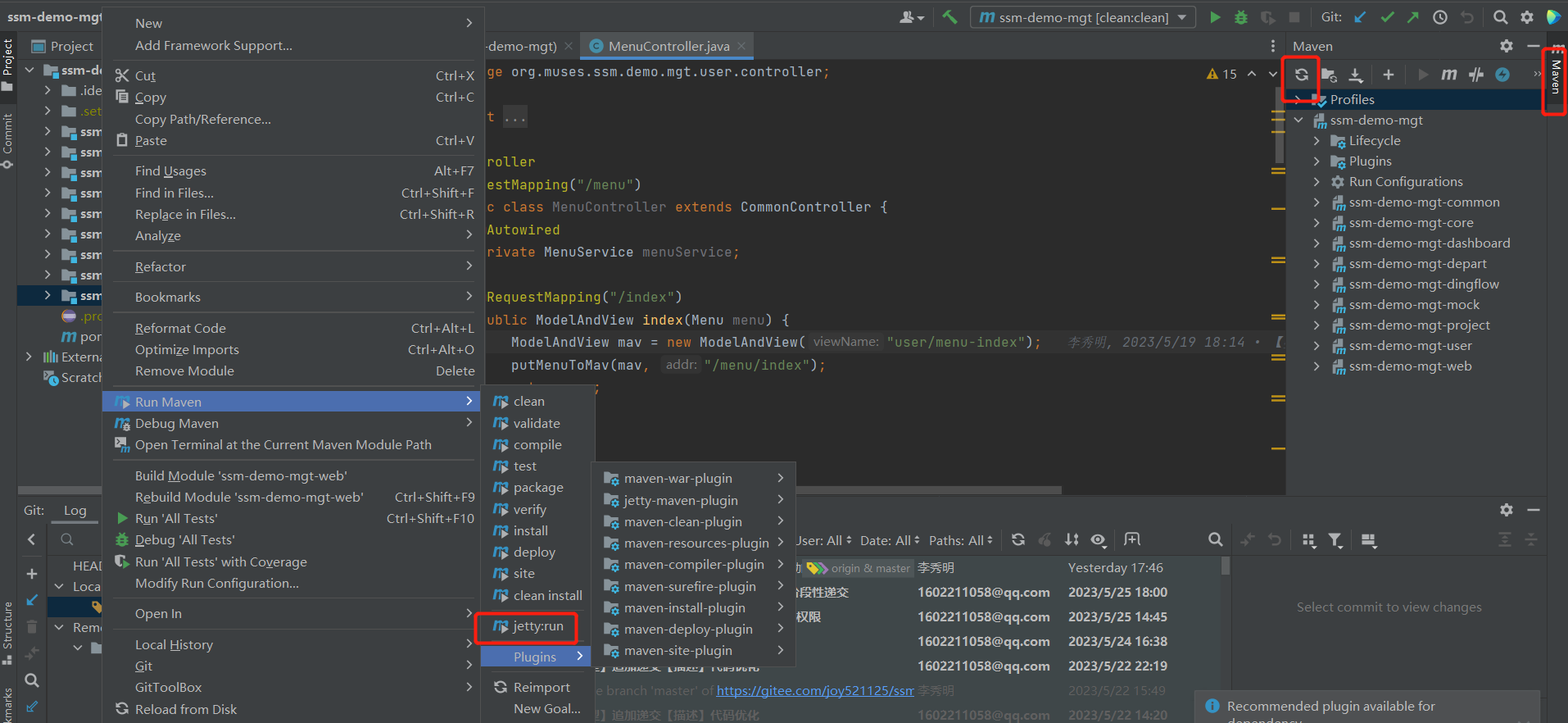Viewport: 1568px width, 723px height.
Task: Open the Paths: All filter dropdown
Action: click(961, 541)
